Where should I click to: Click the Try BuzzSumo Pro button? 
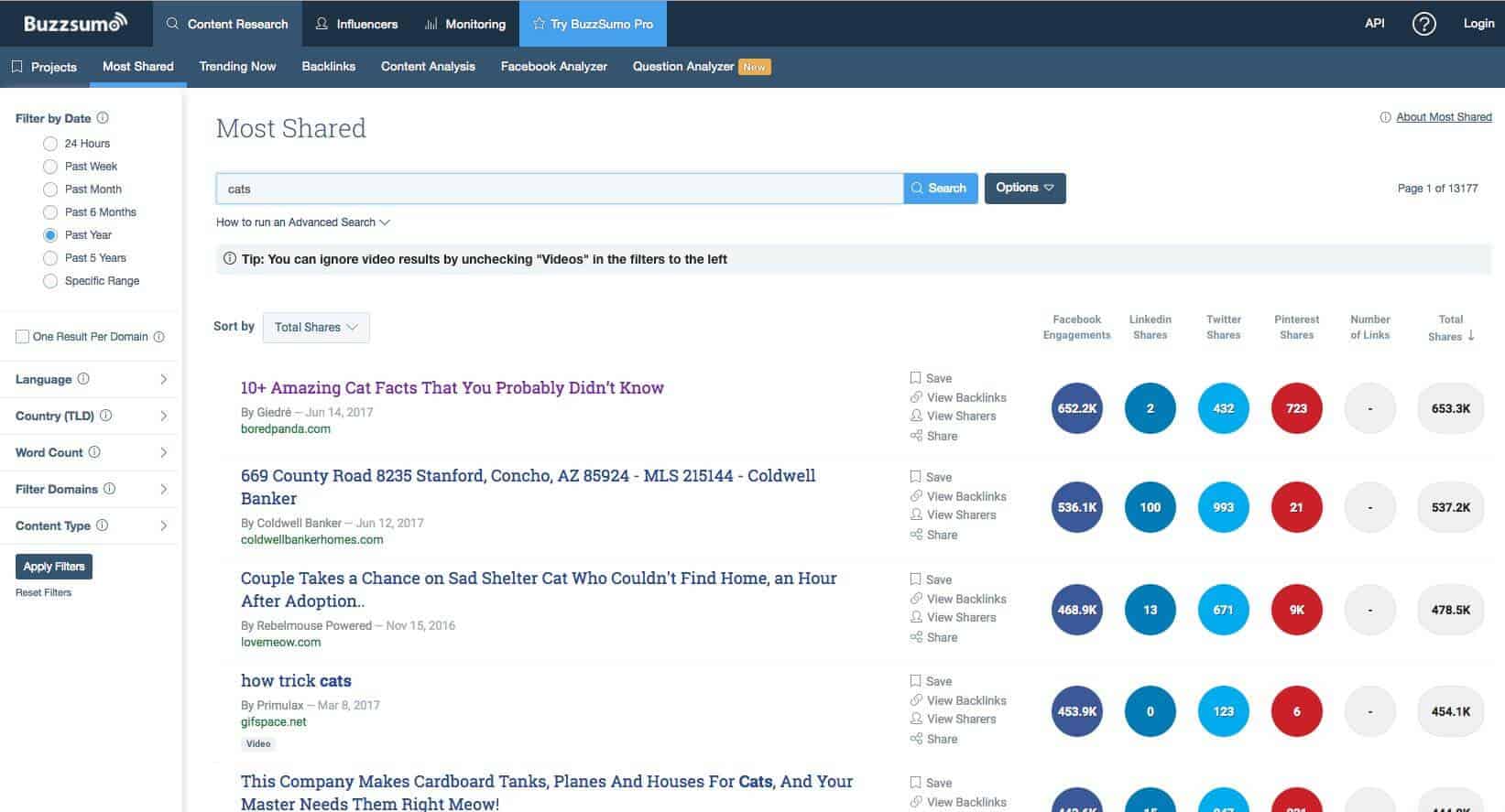[x=593, y=24]
